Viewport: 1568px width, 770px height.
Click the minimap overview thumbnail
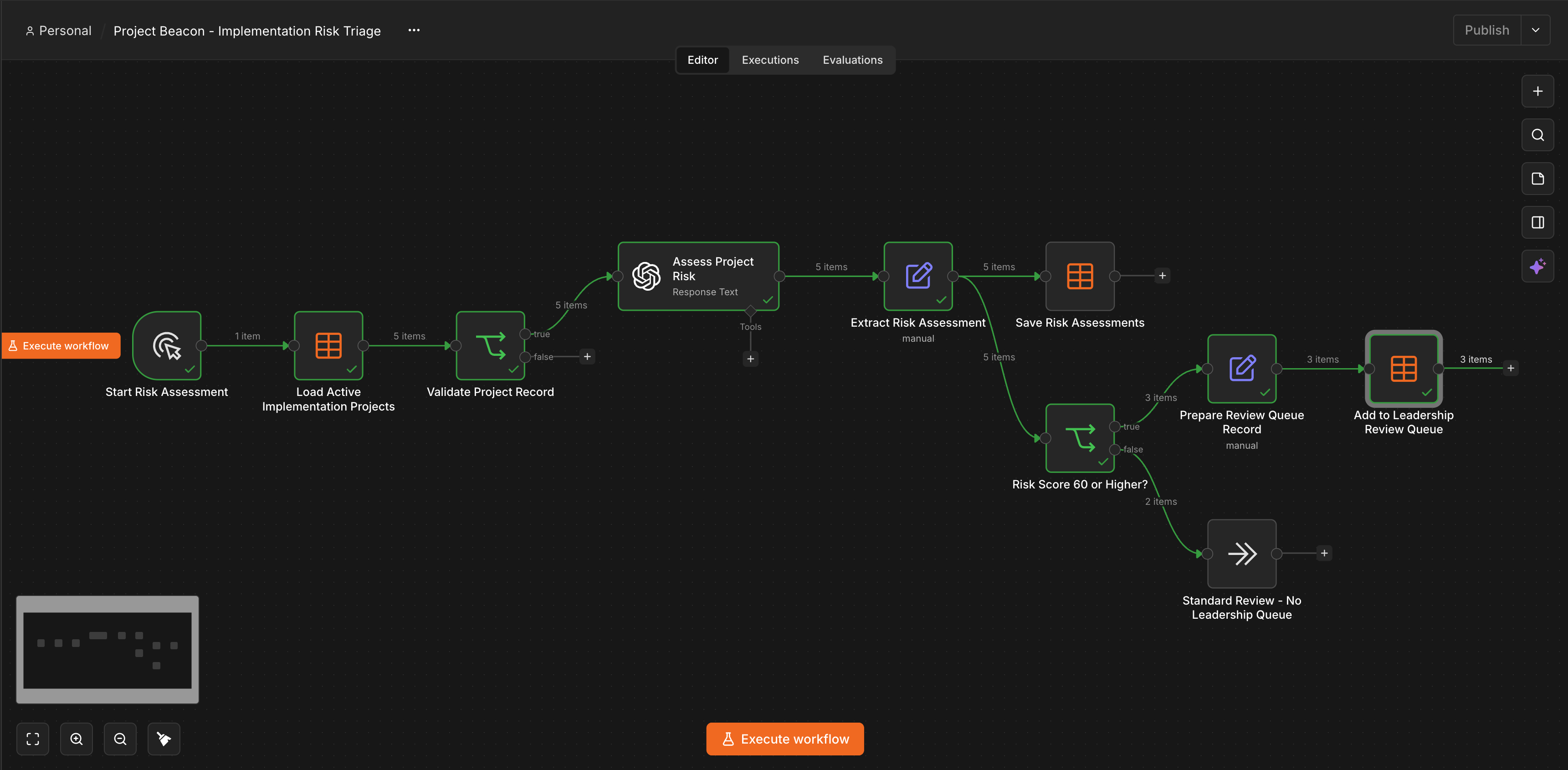click(x=108, y=650)
